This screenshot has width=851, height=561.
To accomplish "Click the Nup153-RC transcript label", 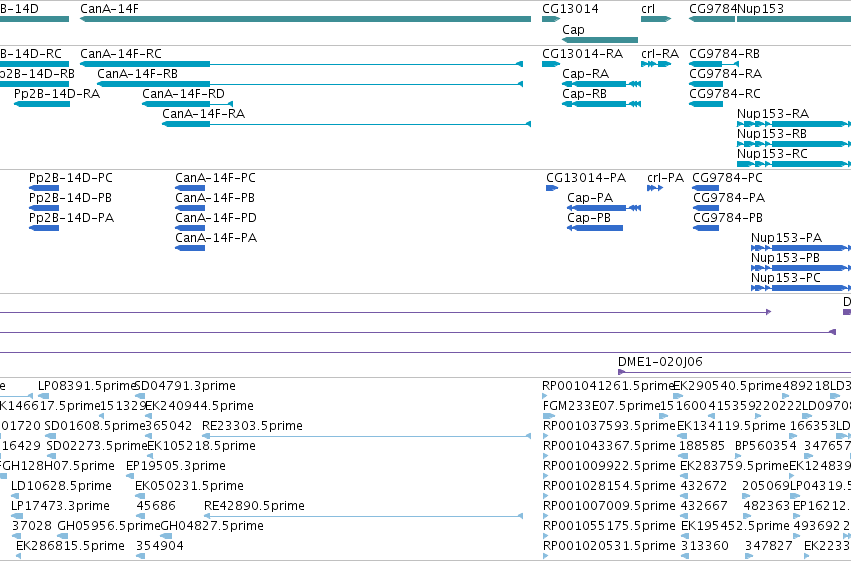I will point(772,154).
